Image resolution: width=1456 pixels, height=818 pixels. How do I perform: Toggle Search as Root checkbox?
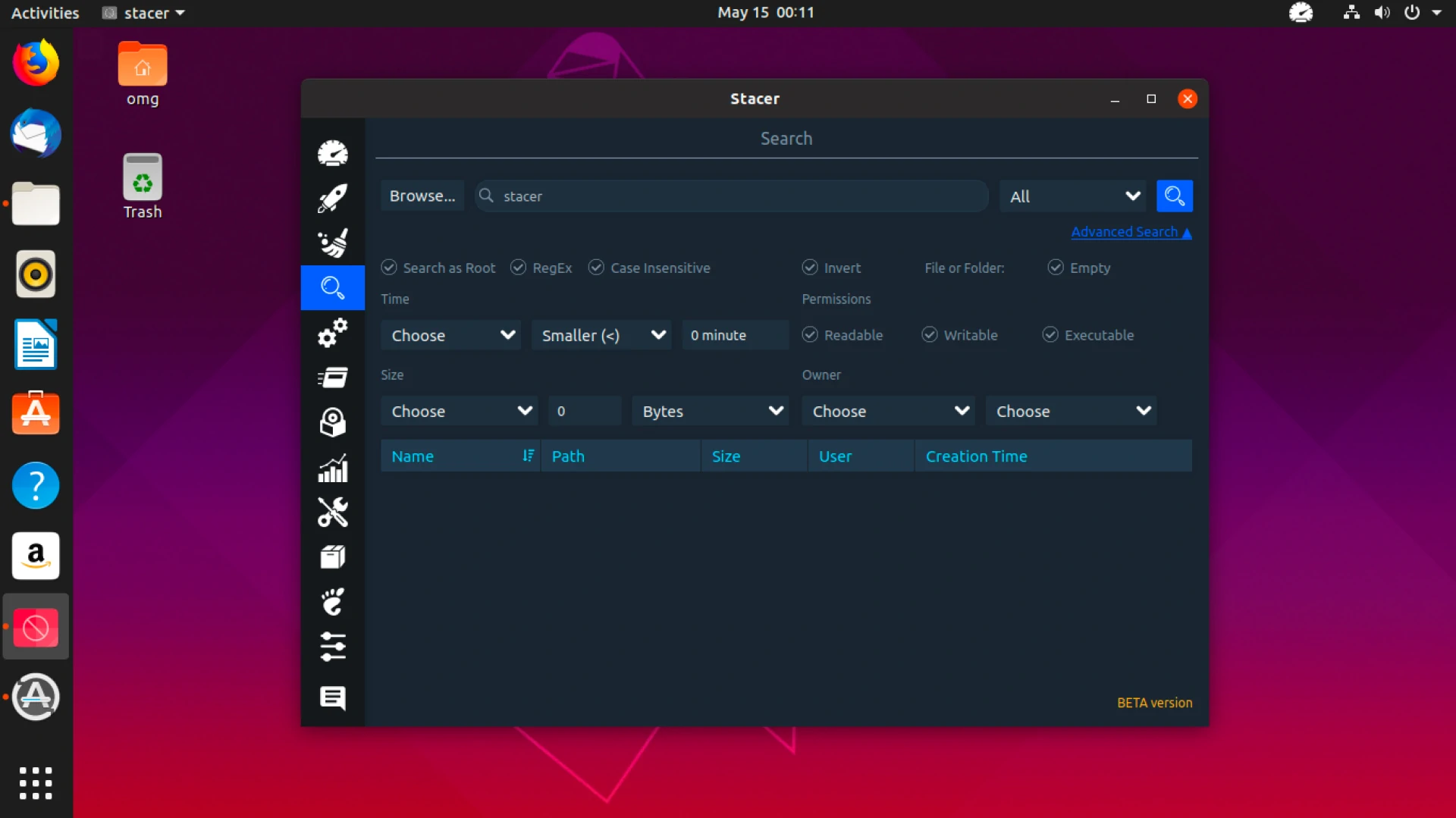point(438,268)
